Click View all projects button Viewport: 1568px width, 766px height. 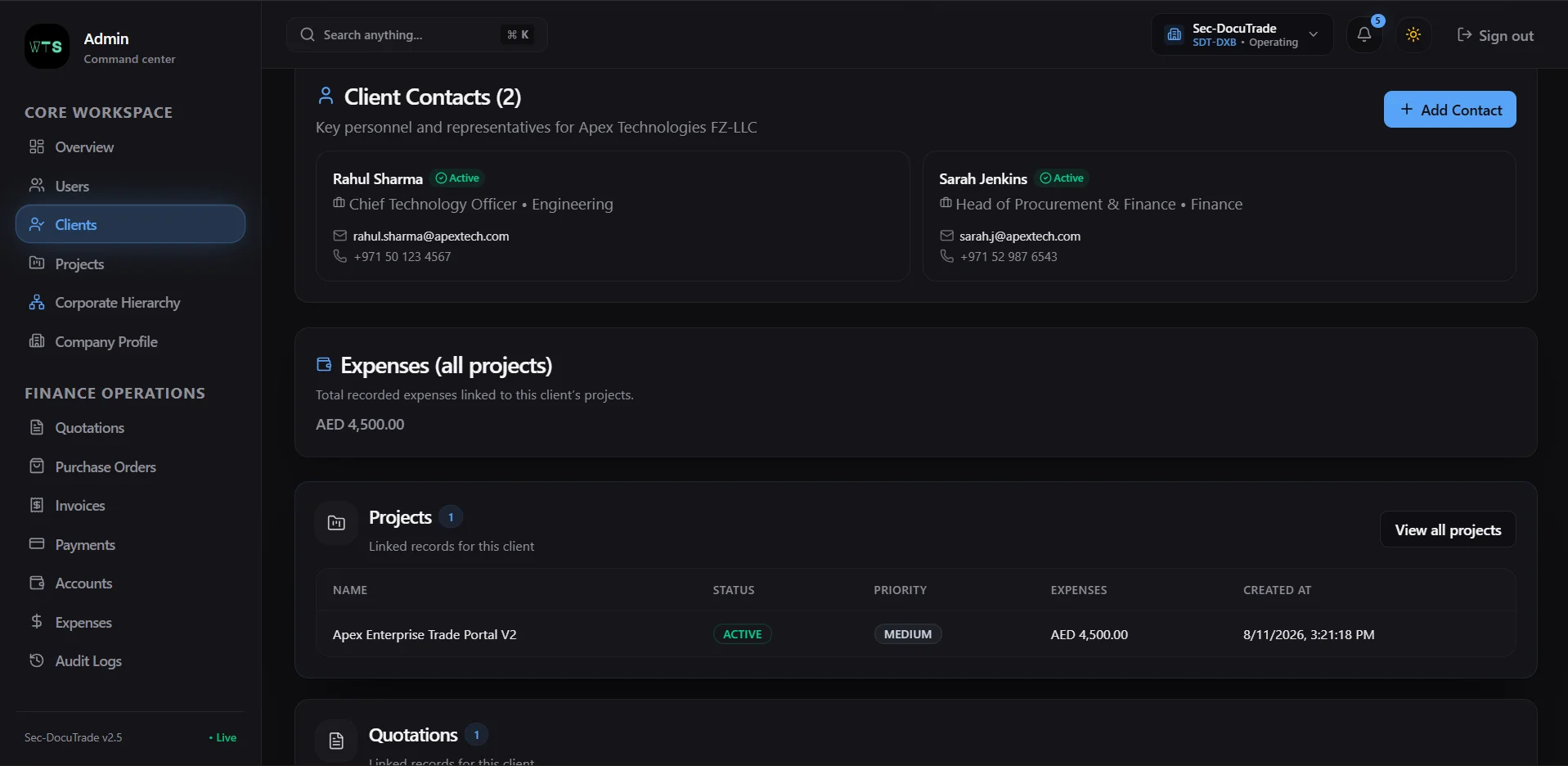click(1448, 529)
